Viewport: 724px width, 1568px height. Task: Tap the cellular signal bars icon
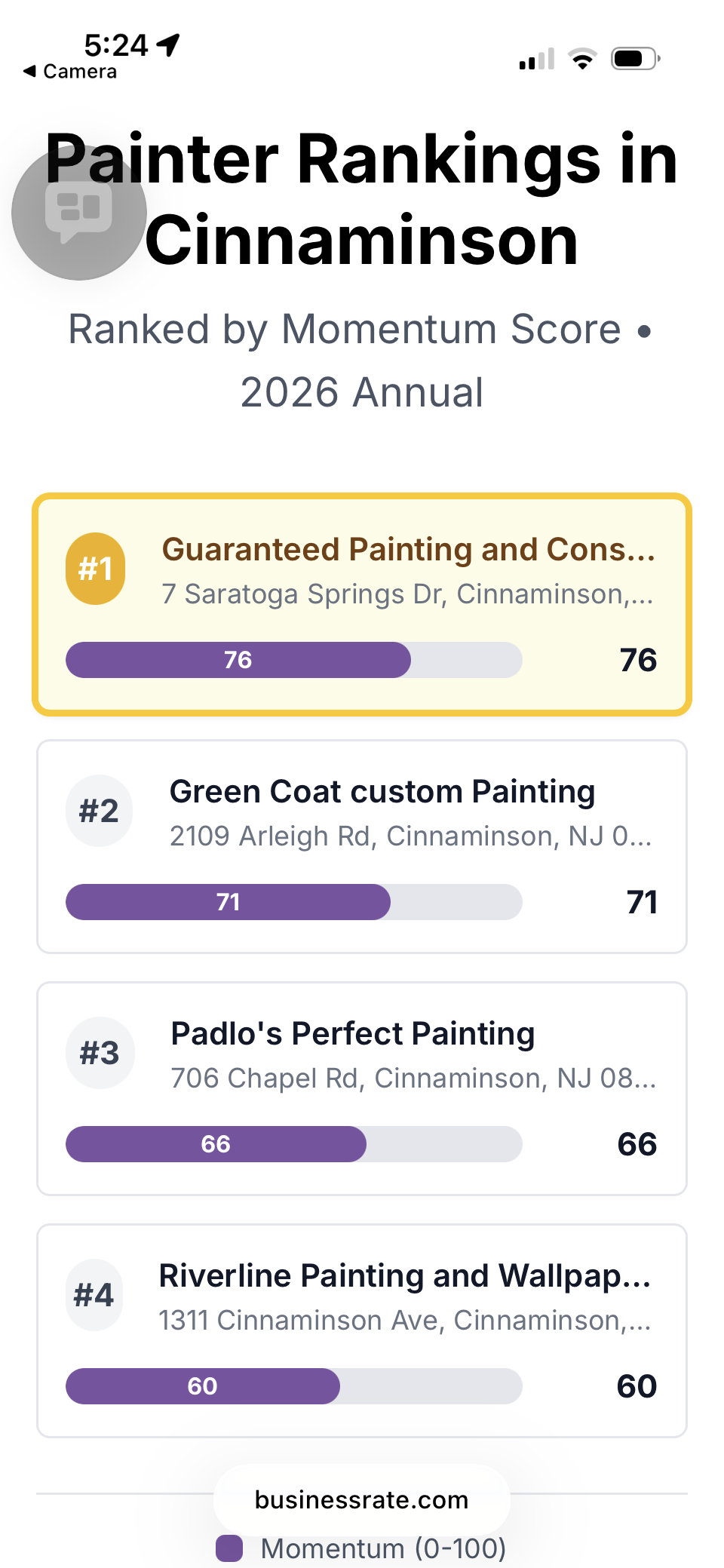(536, 59)
